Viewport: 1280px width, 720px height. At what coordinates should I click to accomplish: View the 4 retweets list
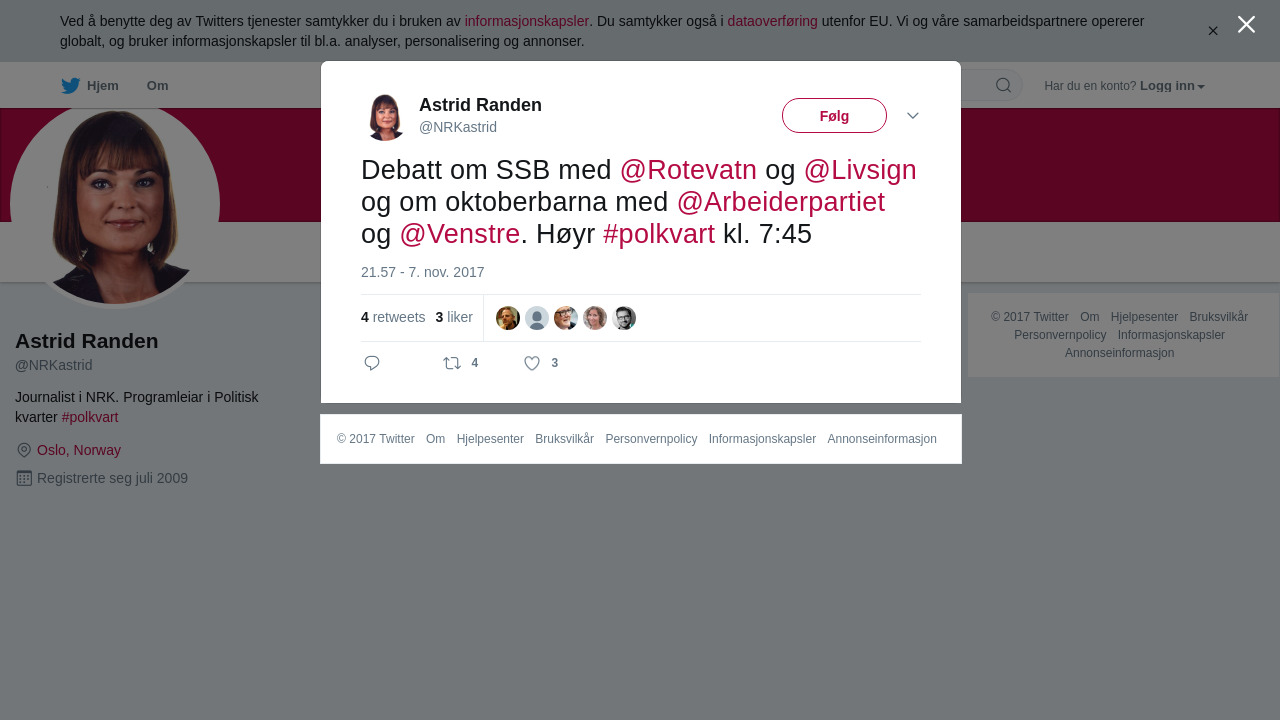tap(393, 317)
